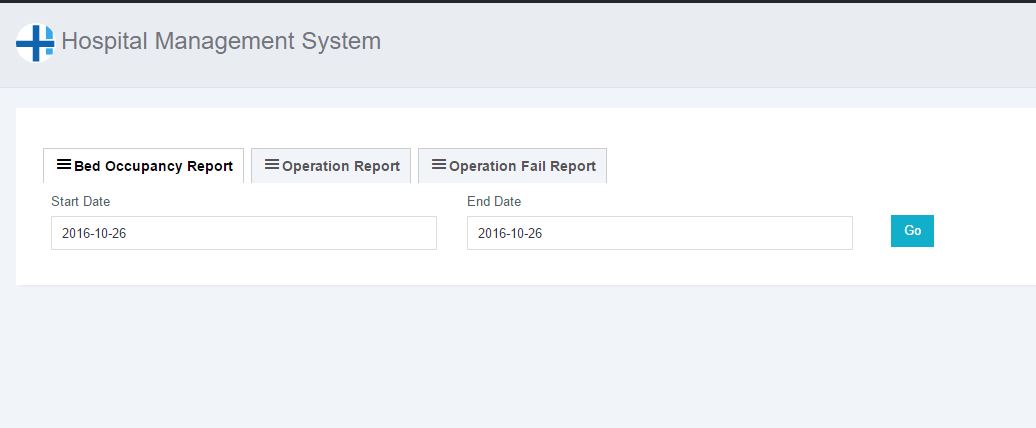Image resolution: width=1036 pixels, height=428 pixels.
Task: Focus the Start Date input field
Action: click(x=243, y=233)
